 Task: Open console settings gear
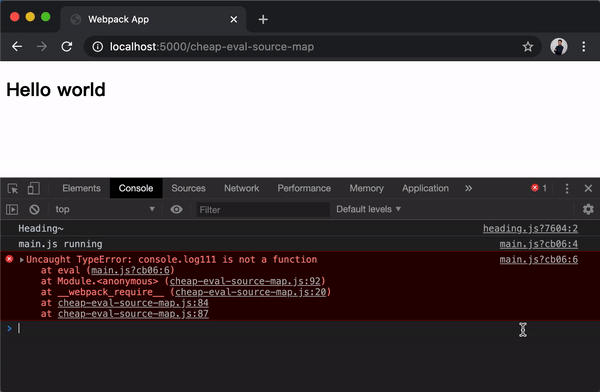588,209
